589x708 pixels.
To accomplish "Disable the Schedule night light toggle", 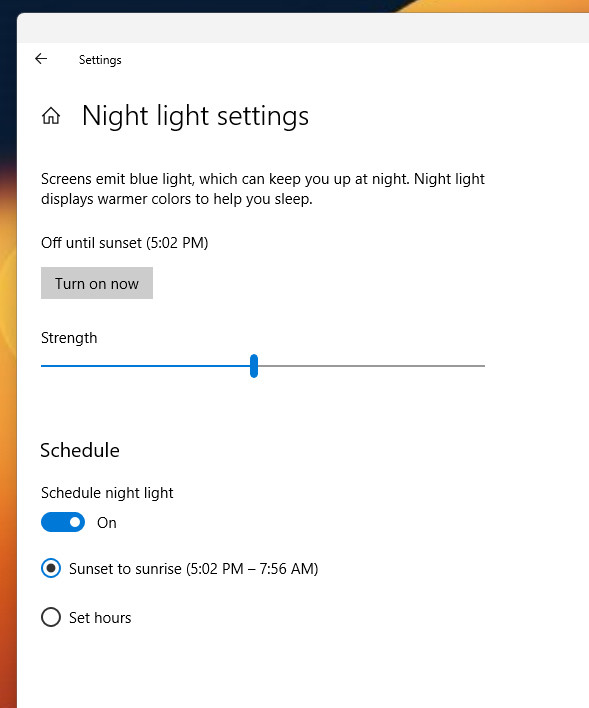I will click(x=63, y=522).
